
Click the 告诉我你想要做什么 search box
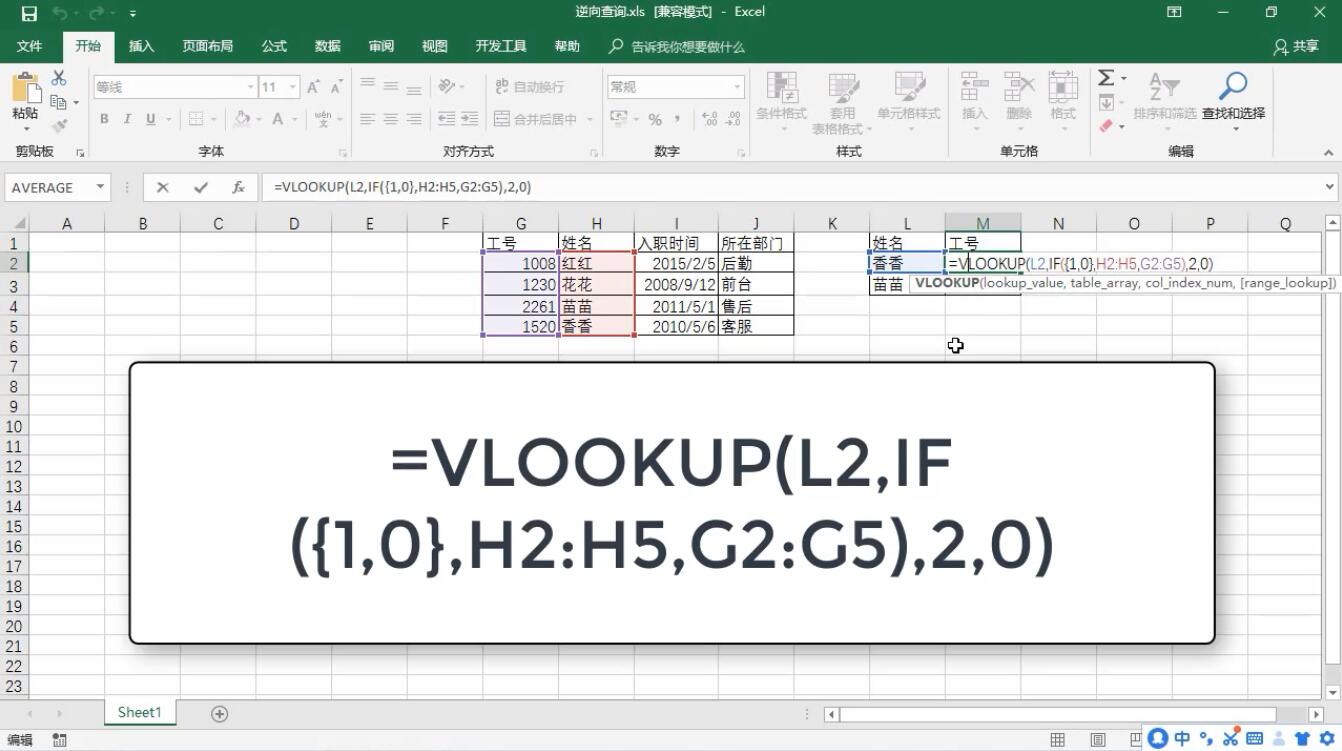pos(677,46)
